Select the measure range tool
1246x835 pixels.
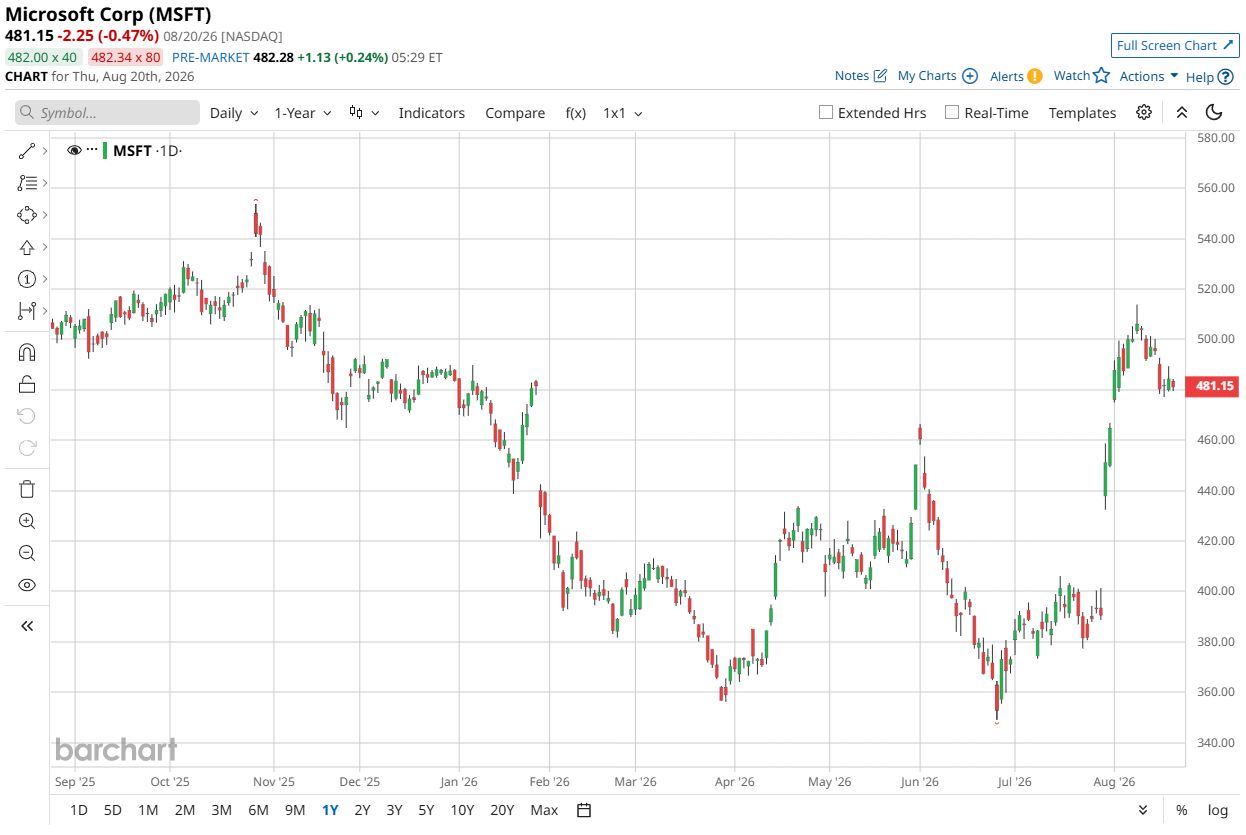tap(27, 311)
